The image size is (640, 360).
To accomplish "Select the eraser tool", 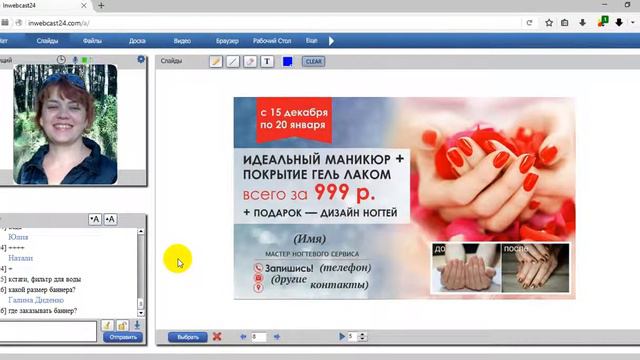I will (250, 62).
